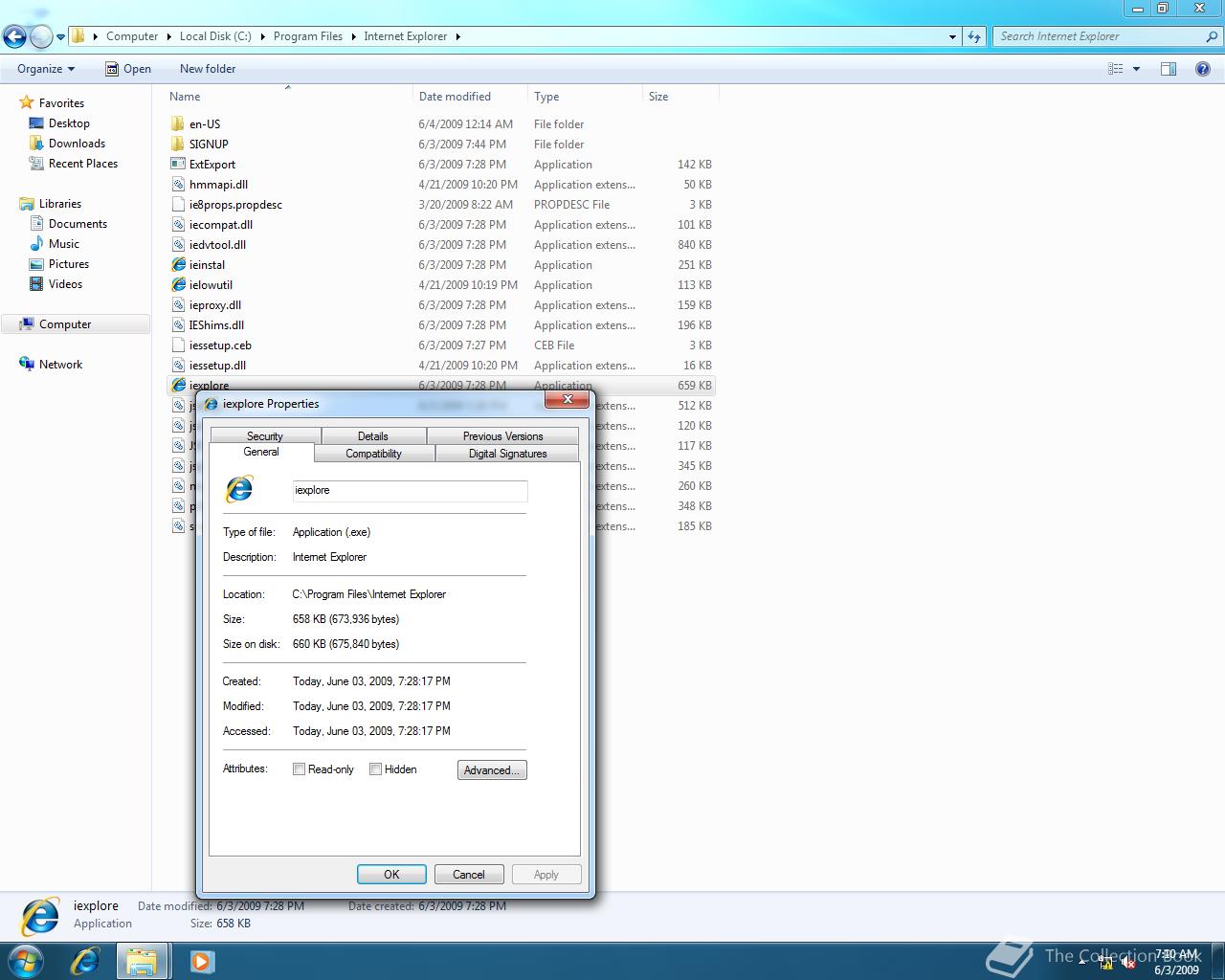Select the ielowutil application icon
Image resolution: width=1225 pixels, height=980 pixels.
(178, 285)
